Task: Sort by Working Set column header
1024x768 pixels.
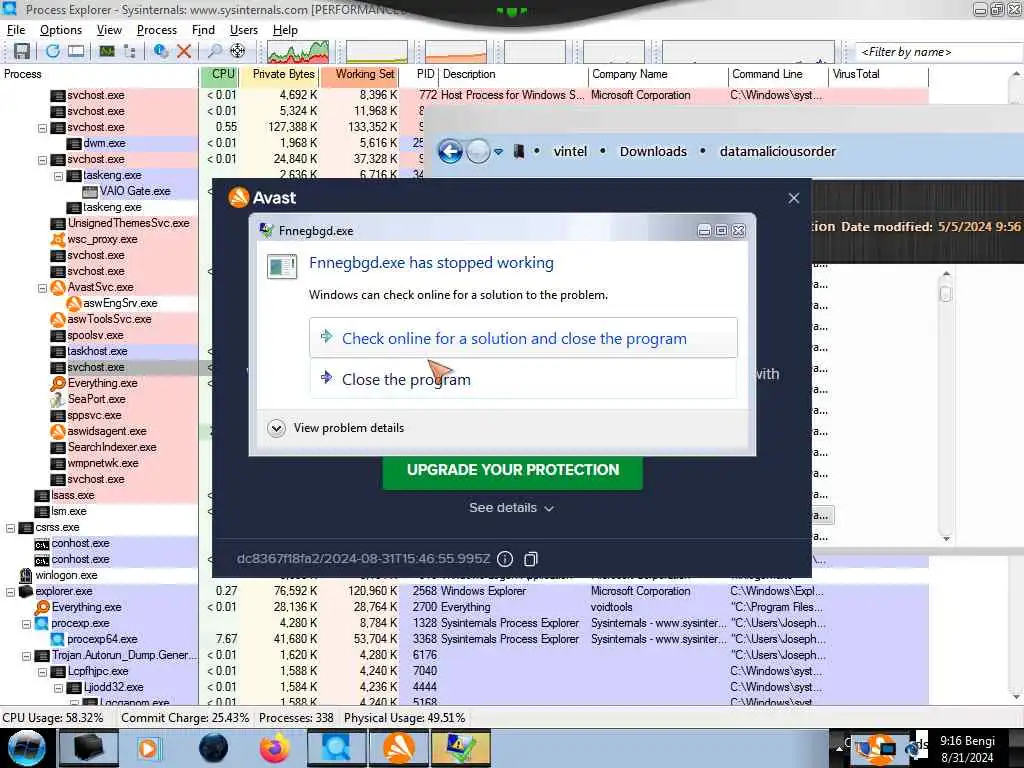Action: click(x=360, y=74)
